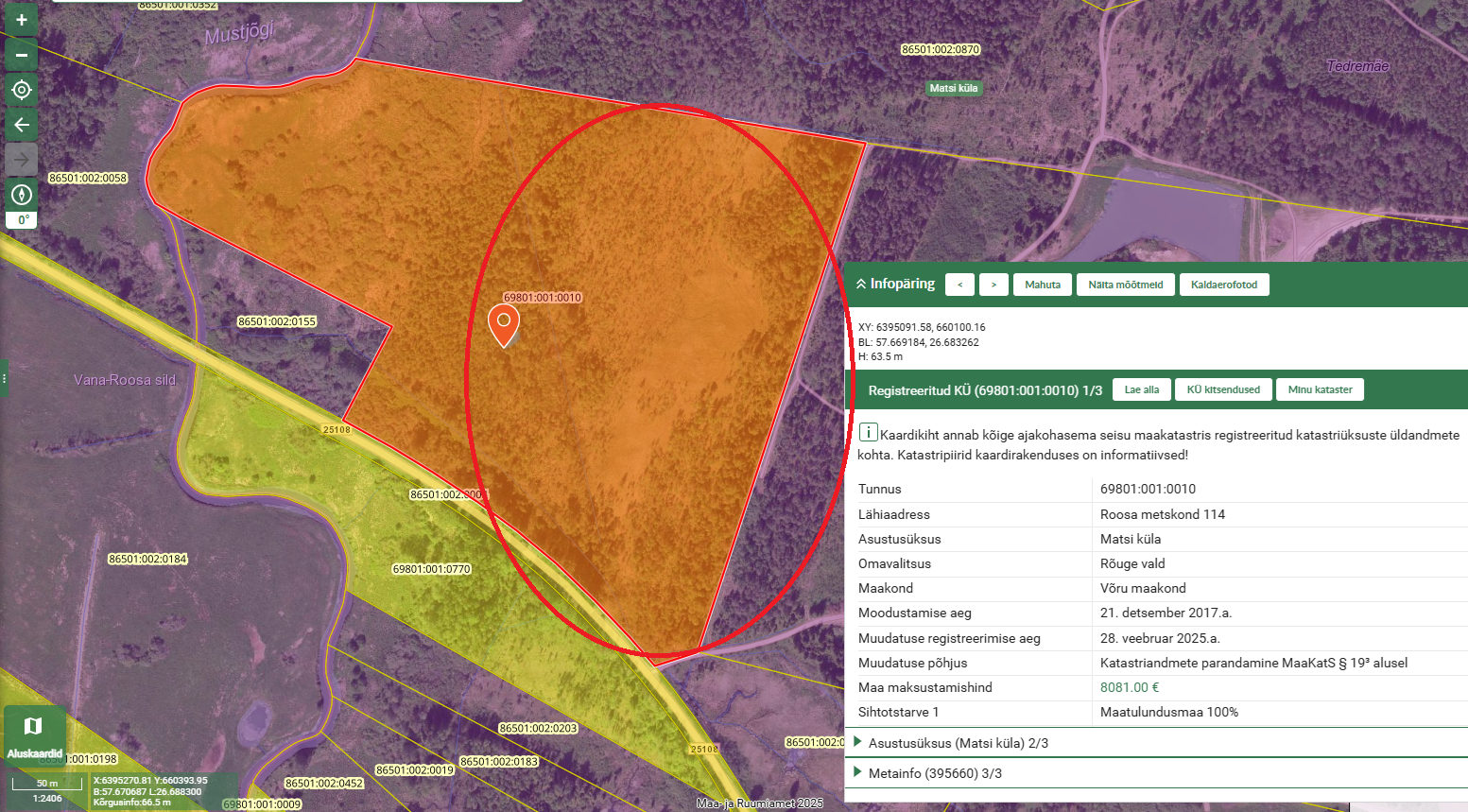Show next info query result
1468x812 pixels.
pyautogui.click(x=993, y=285)
